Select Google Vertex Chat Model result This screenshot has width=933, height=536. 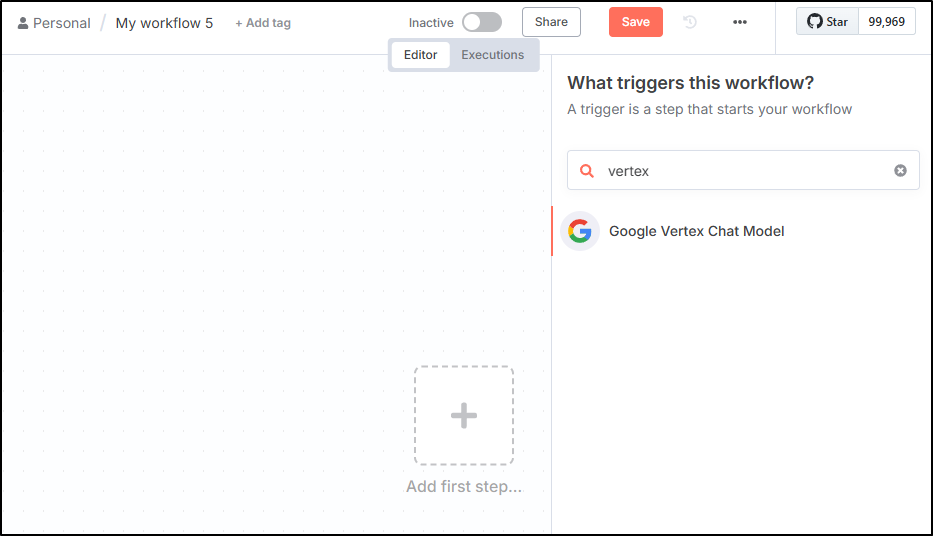click(742, 231)
